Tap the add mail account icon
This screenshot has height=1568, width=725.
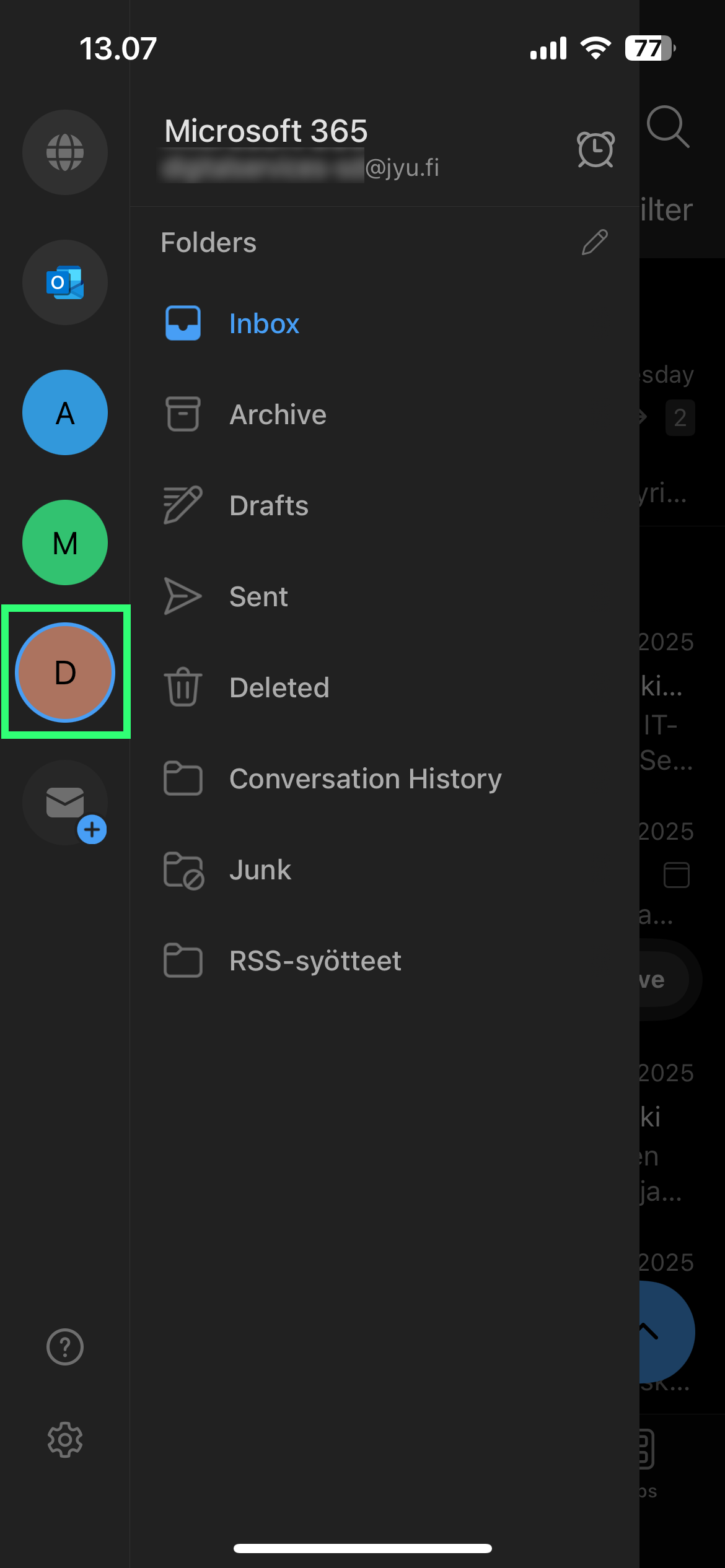[x=65, y=803]
